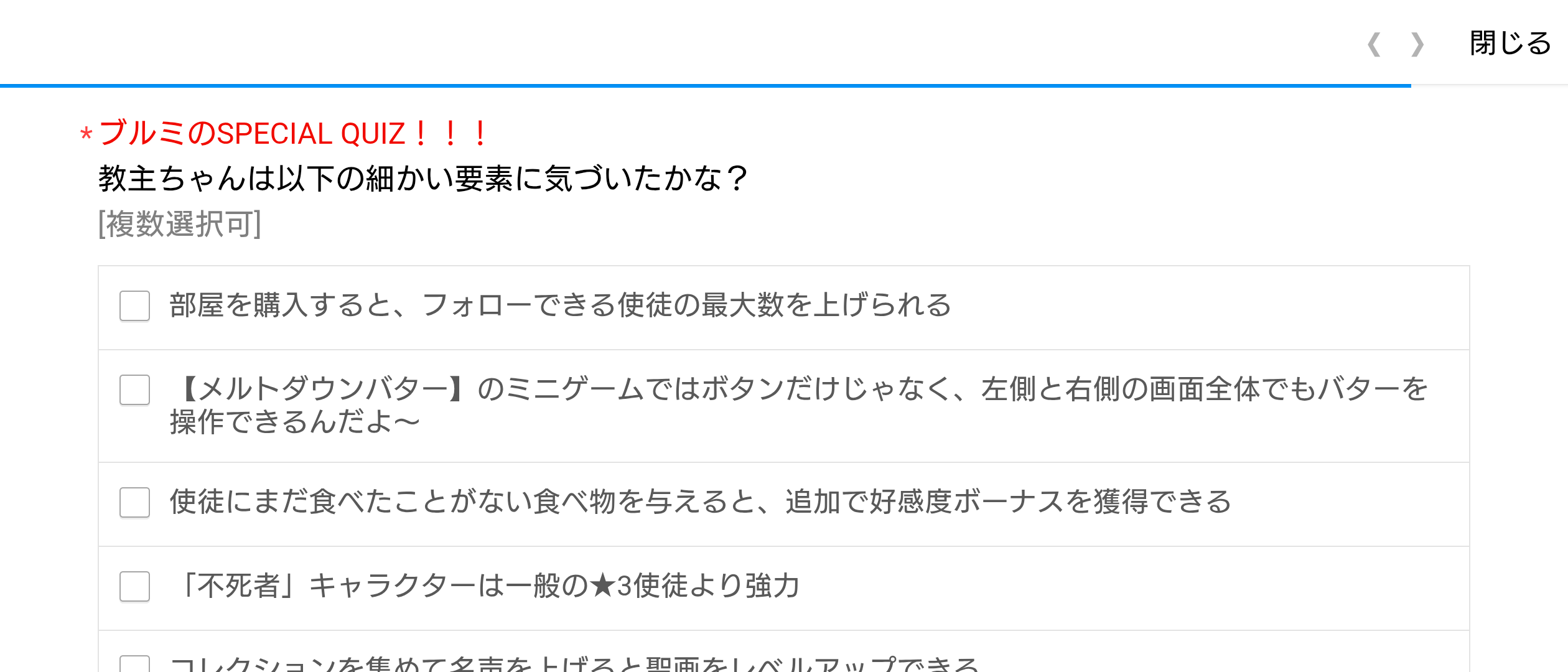Click the 【メルトダウンバター】 answer label text

point(796,404)
